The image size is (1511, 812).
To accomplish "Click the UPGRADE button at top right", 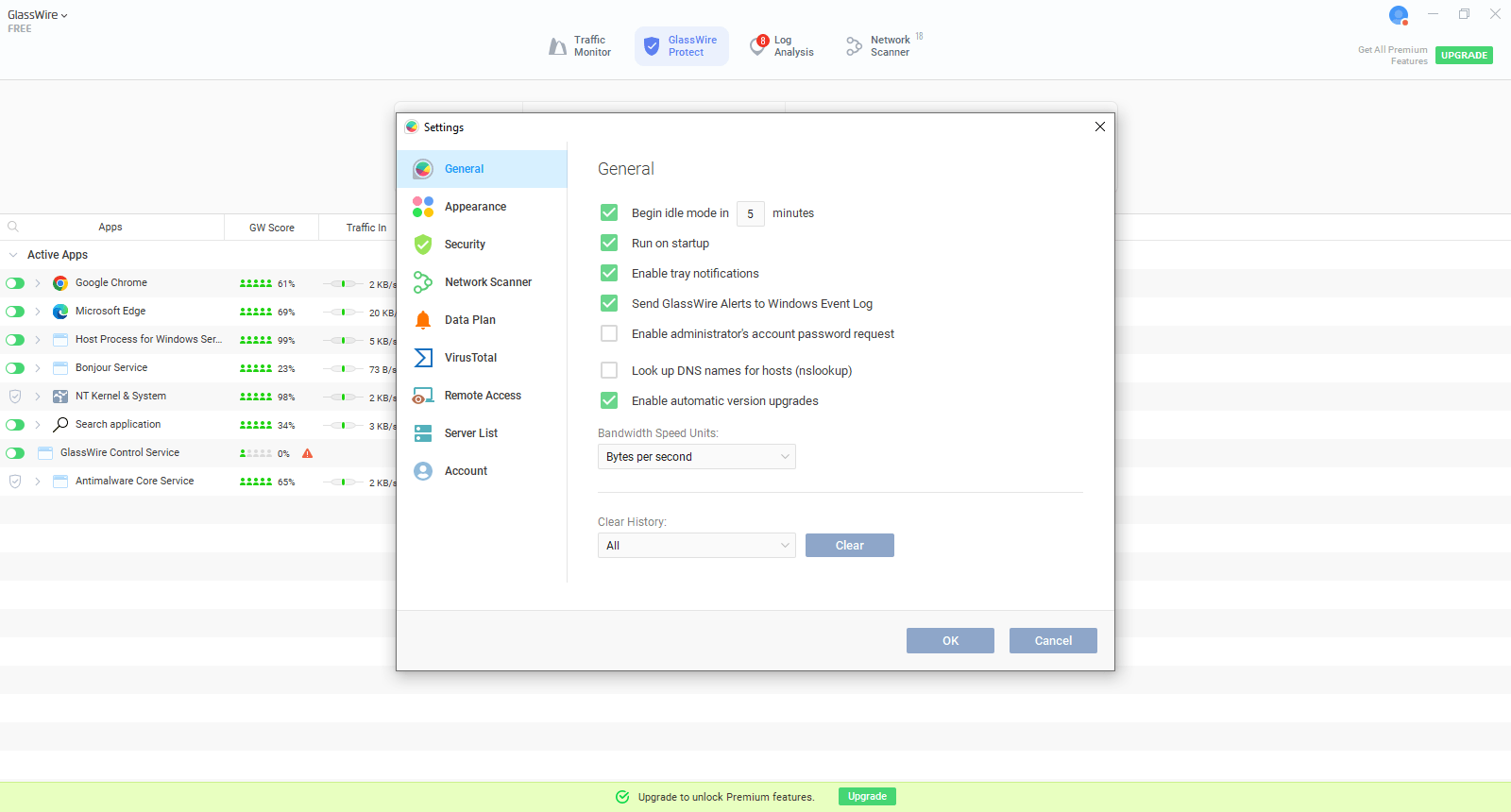I will [1464, 56].
